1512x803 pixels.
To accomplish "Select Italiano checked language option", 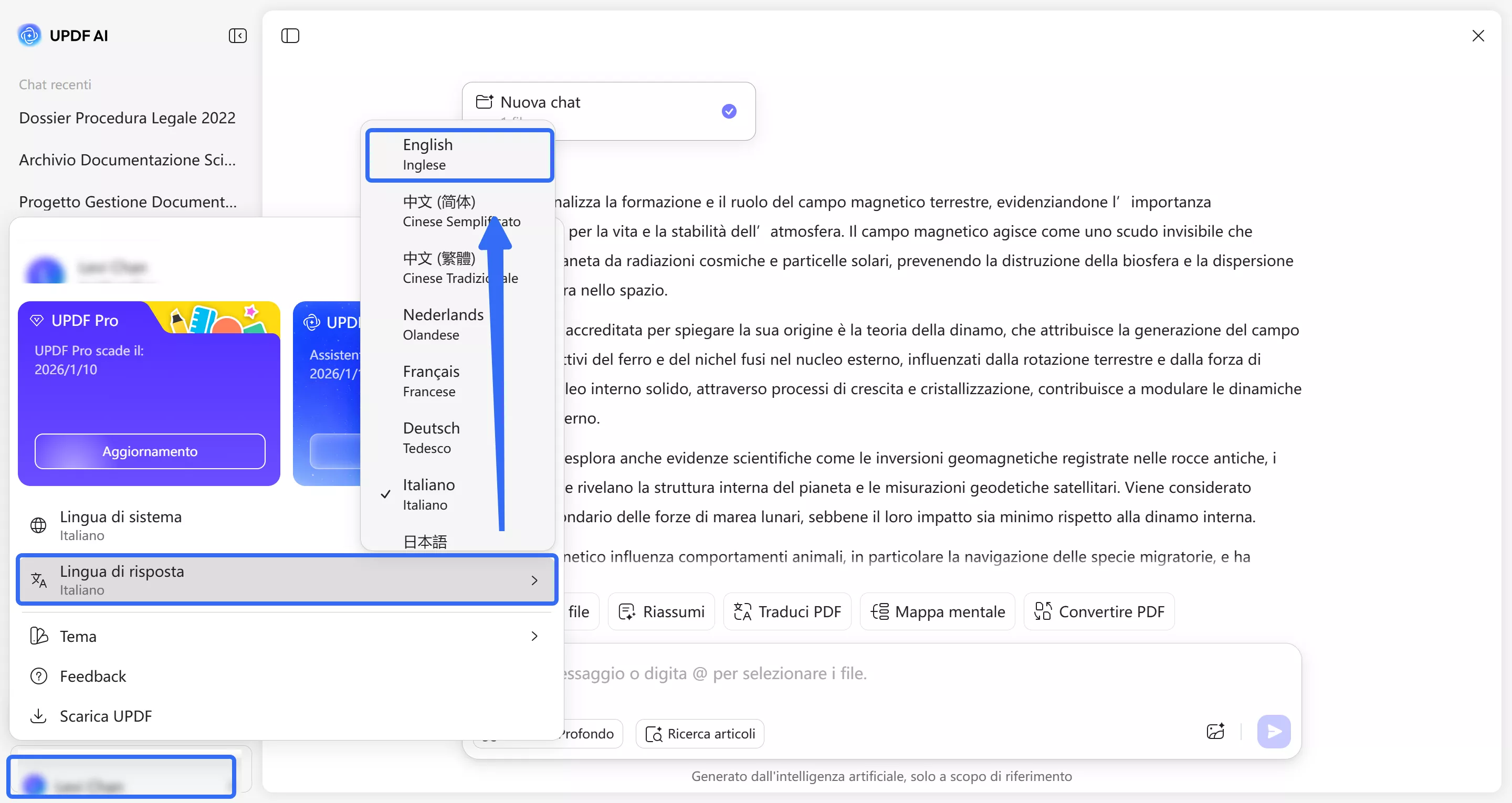I will click(428, 494).
